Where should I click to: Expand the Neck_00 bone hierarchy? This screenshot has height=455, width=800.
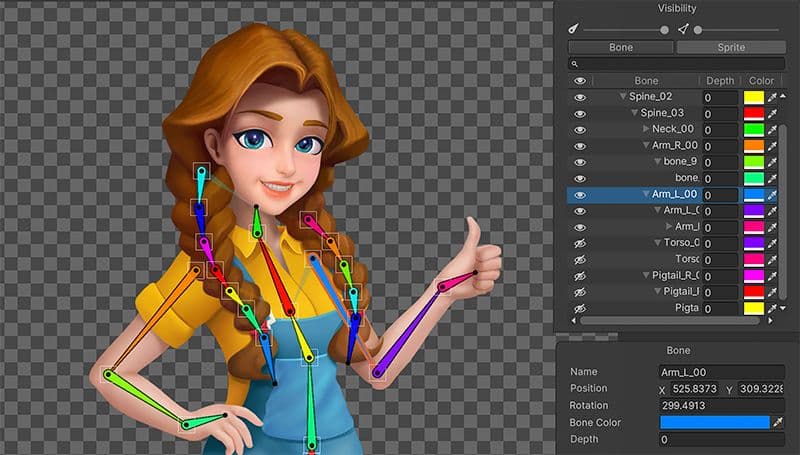pyautogui.click(x=646, y=129)
